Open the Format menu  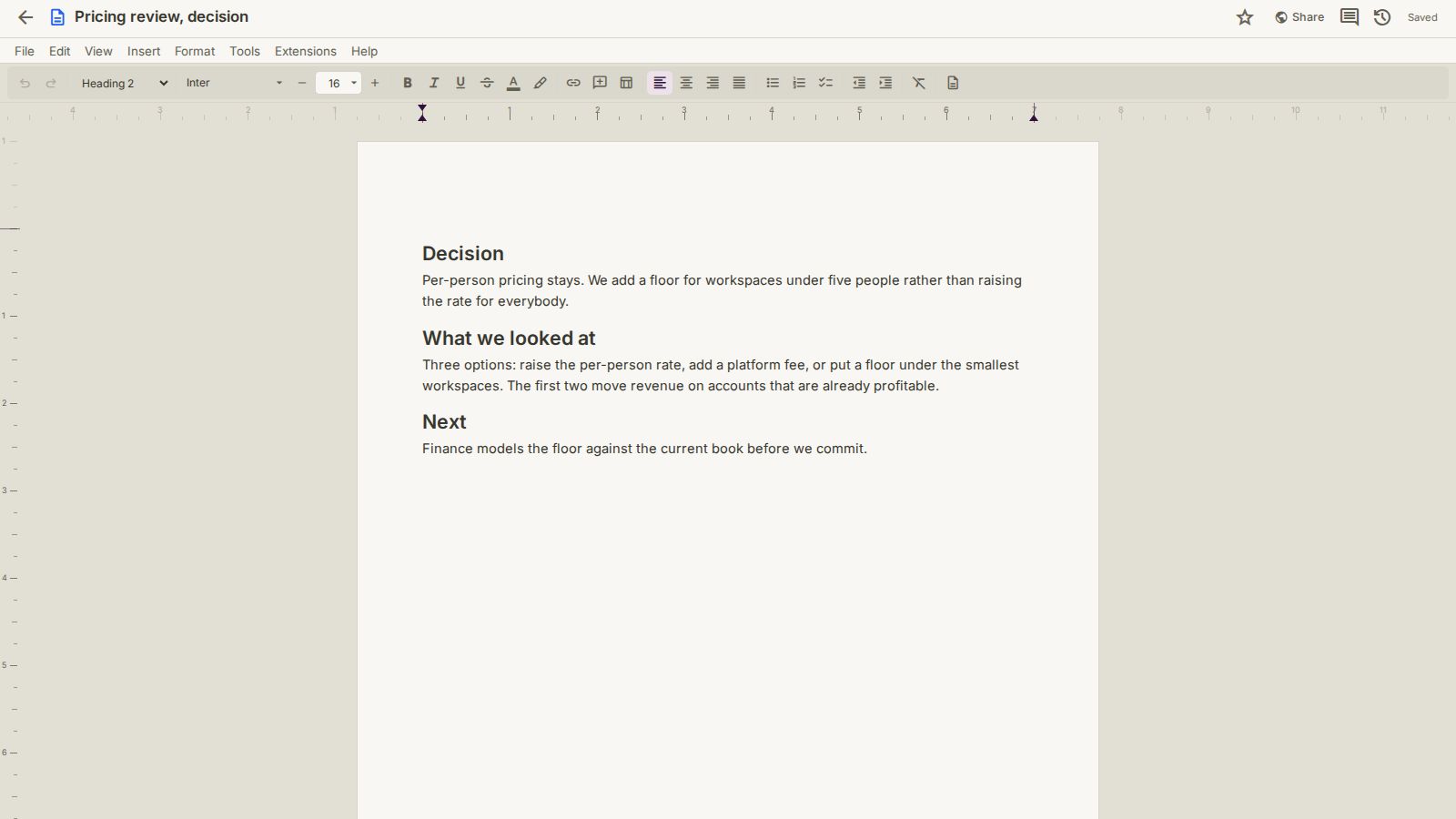[x=195, y=51]
